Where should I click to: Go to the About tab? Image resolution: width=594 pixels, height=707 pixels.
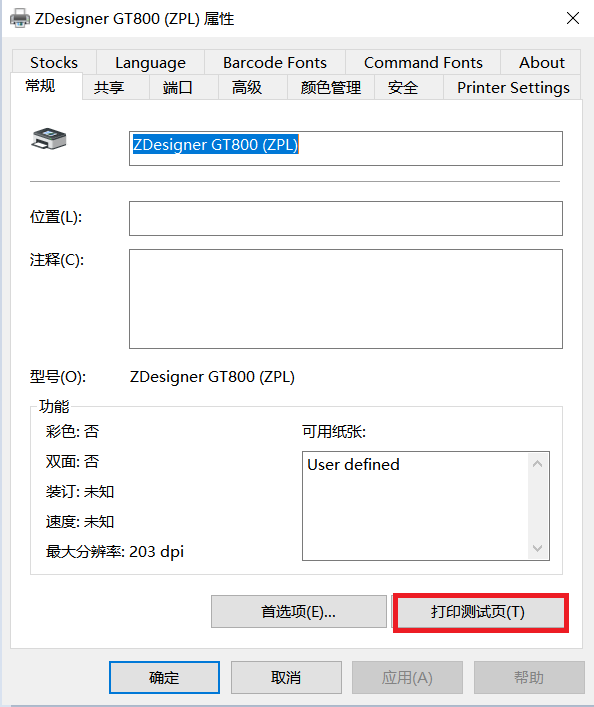pos(541,62)
